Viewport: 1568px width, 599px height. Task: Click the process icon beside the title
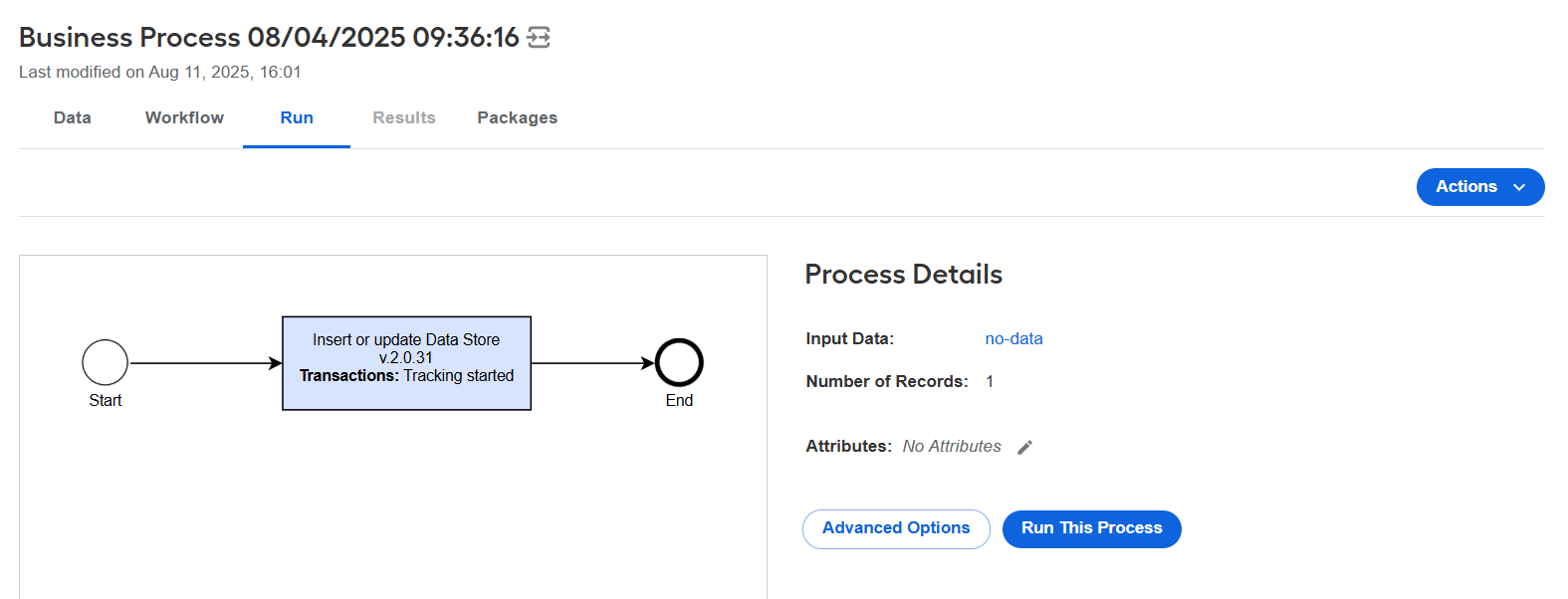click(539, 38)
